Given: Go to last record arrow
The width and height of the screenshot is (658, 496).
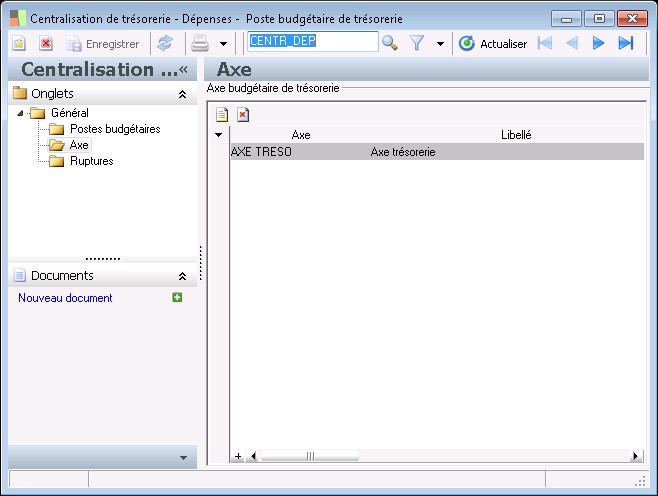Looking at the screenshot, I should coord(626,43).
